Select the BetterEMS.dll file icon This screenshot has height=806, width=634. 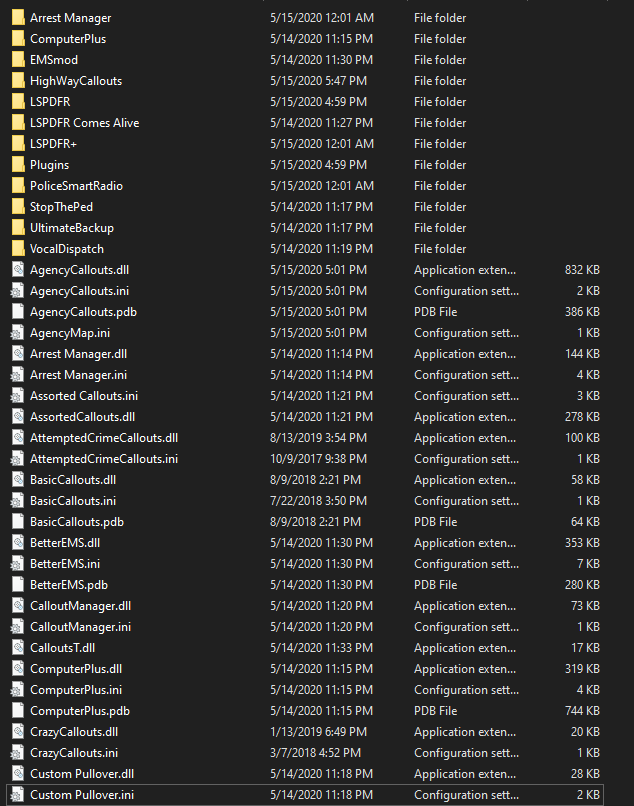18,543
